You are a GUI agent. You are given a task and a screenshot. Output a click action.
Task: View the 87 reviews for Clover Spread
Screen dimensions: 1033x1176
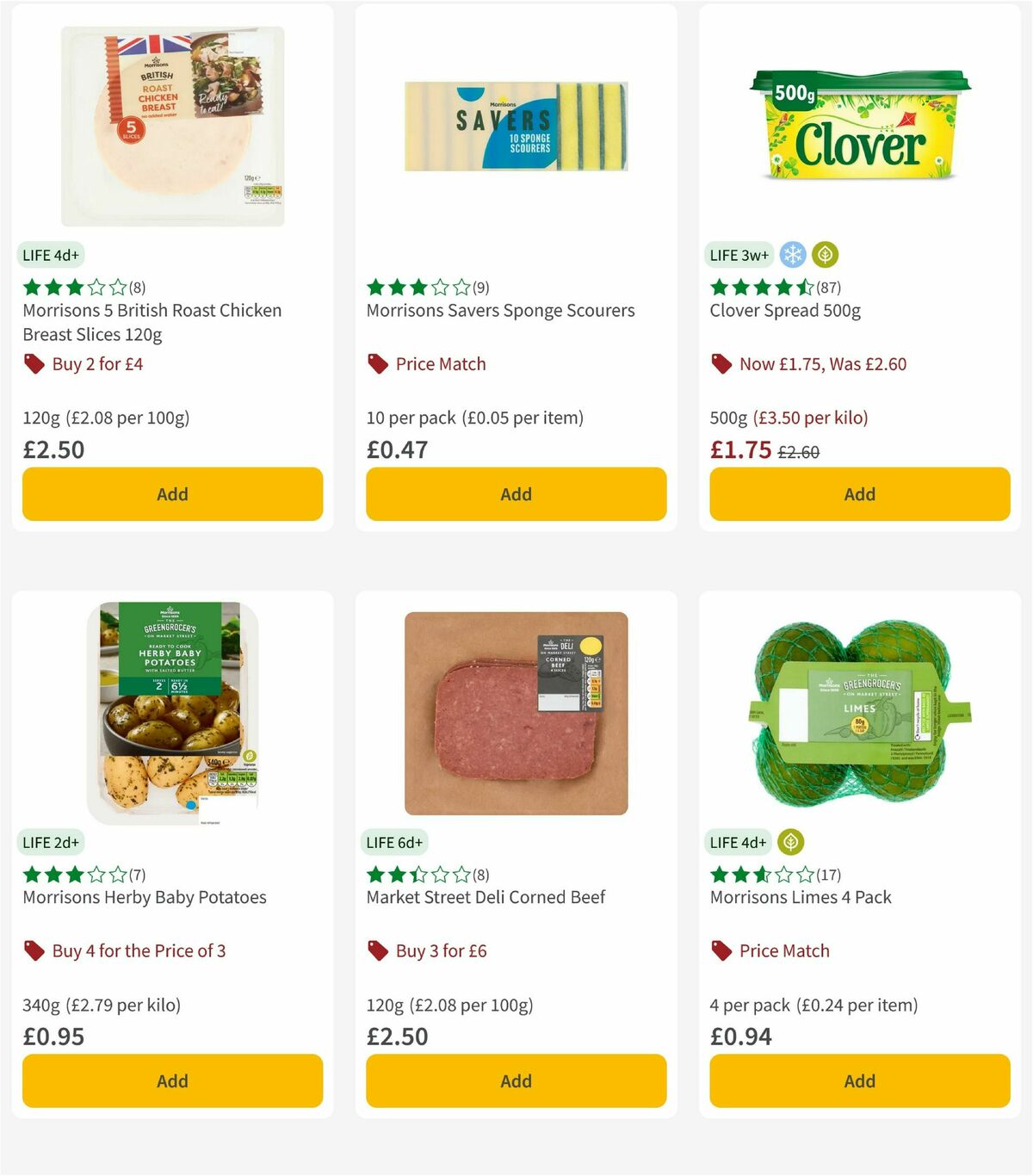pyautogui.click(x=829, y=288)
